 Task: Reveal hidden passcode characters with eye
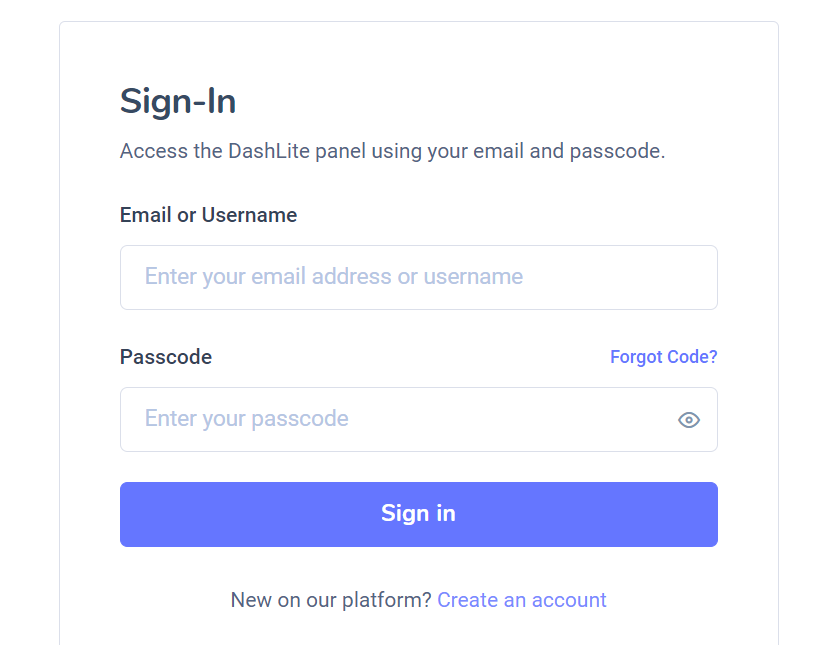[688, 420]
